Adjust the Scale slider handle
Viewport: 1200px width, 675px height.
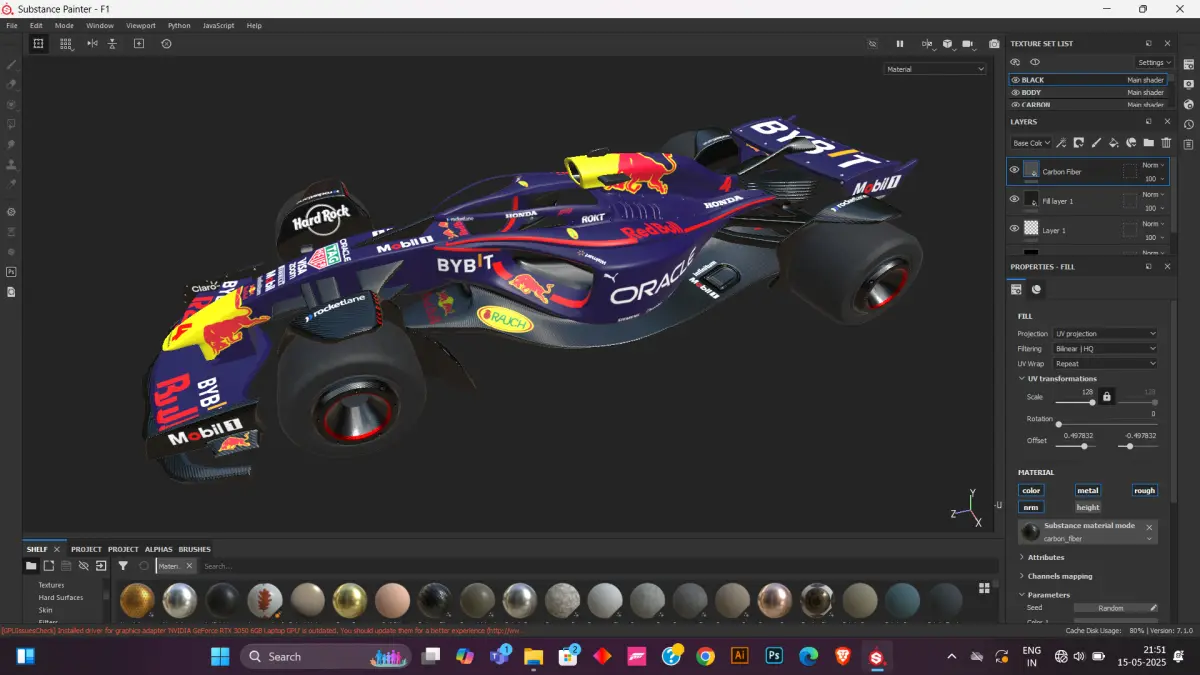pyautogui.click(x=1093, y=402)
